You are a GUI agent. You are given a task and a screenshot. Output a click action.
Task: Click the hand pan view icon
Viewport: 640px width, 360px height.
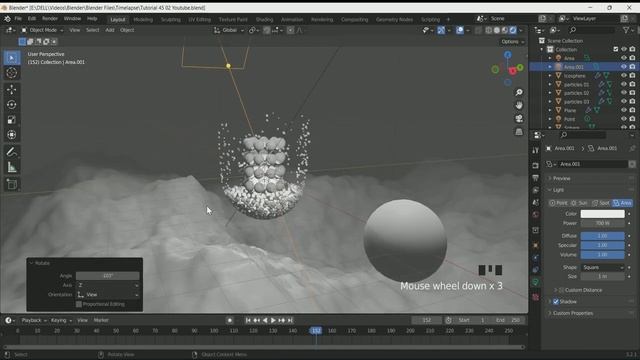tap(519, 105)
